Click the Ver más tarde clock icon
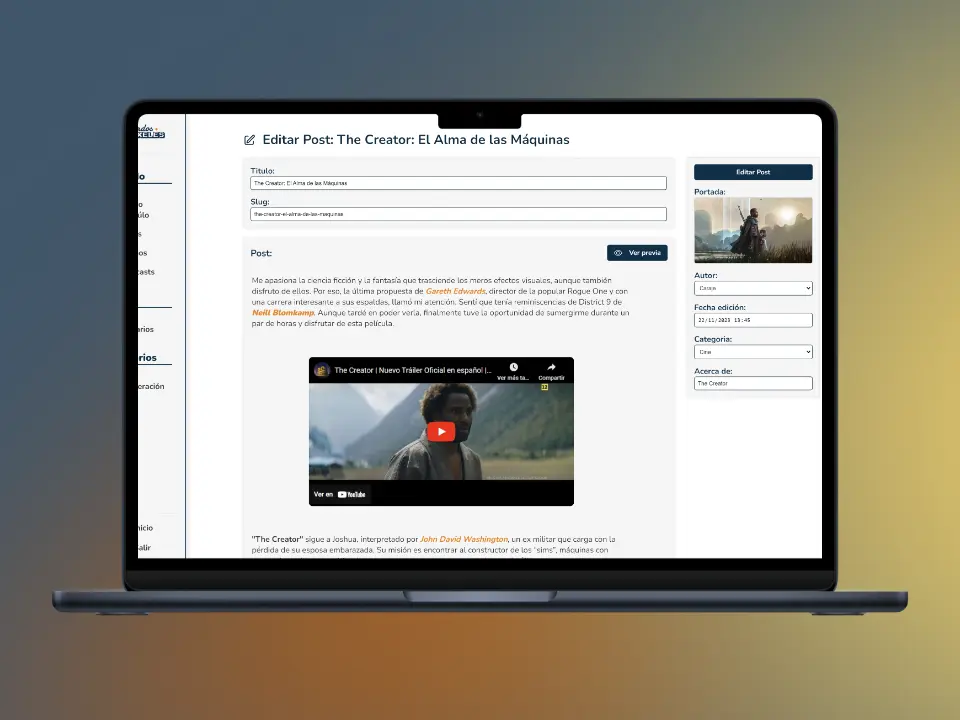This screenshot has height=720, width=960. click(513, 367)
